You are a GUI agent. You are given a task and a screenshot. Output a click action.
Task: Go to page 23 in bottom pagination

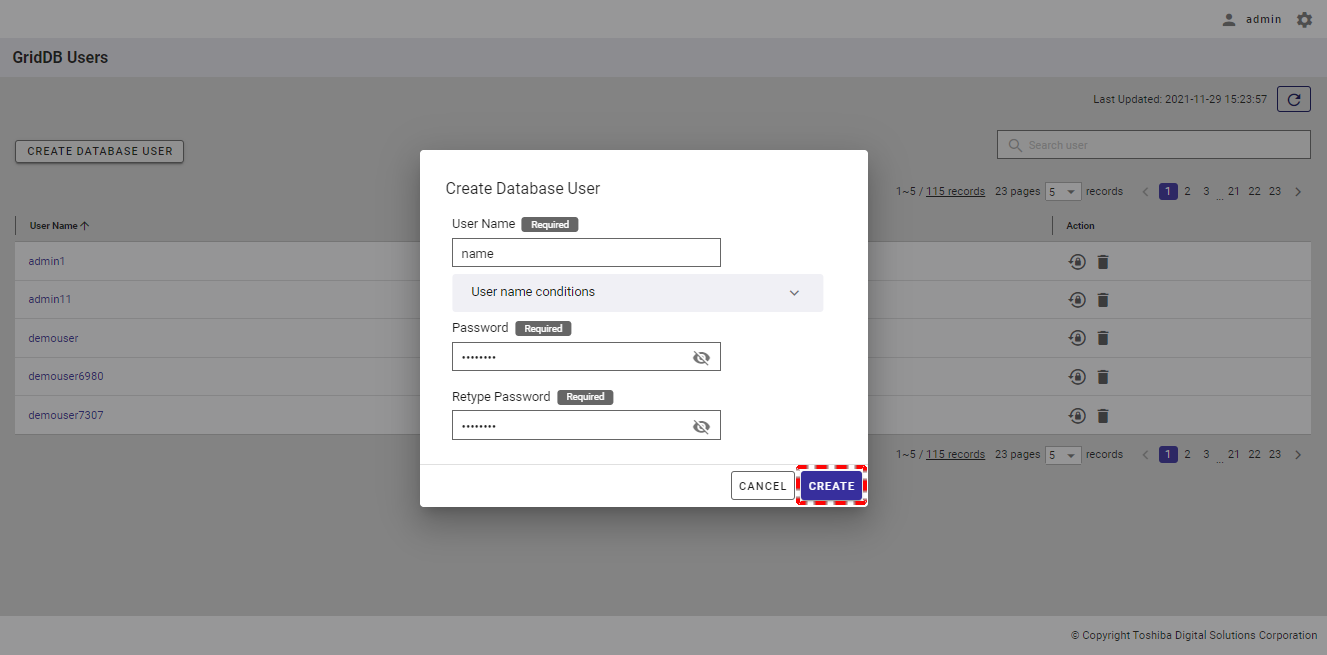[1275, 454]
